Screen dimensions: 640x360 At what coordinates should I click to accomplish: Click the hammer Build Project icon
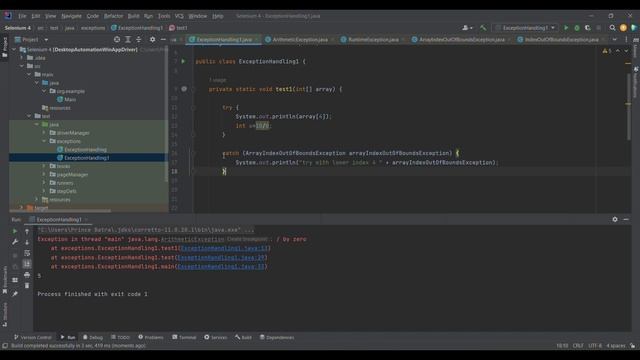483,28
